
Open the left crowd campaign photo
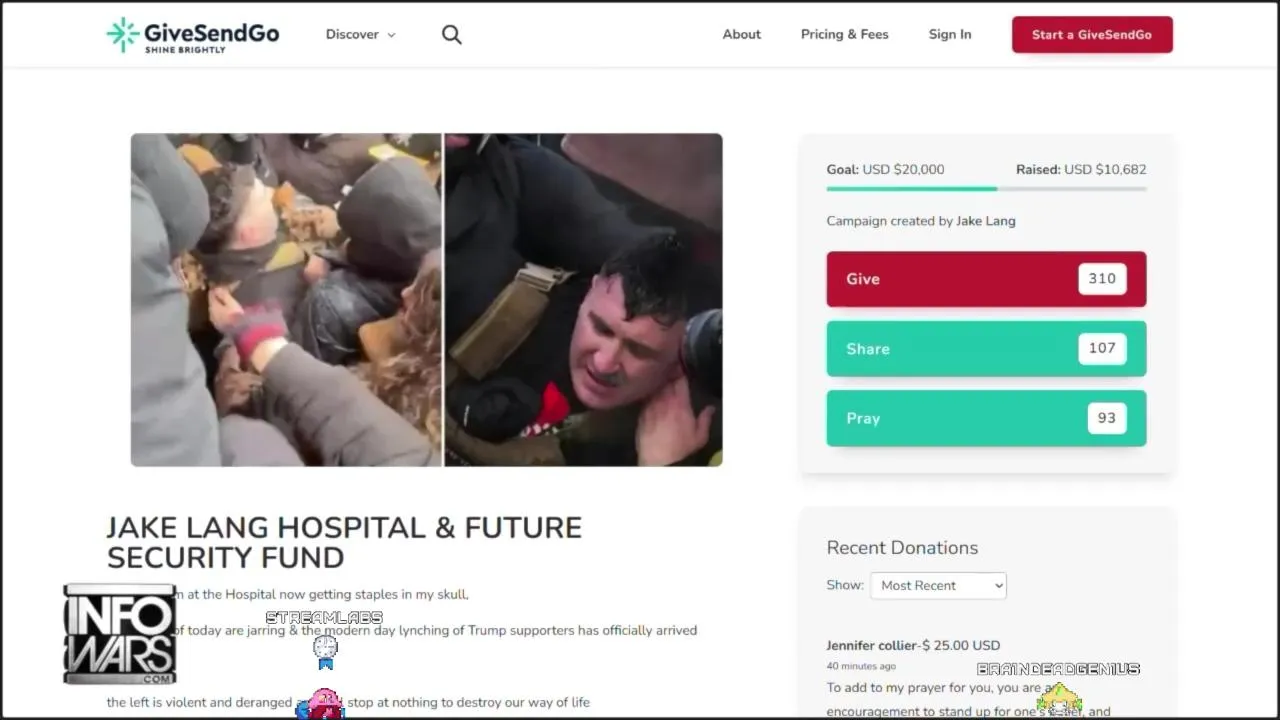(x=286, y=300)
